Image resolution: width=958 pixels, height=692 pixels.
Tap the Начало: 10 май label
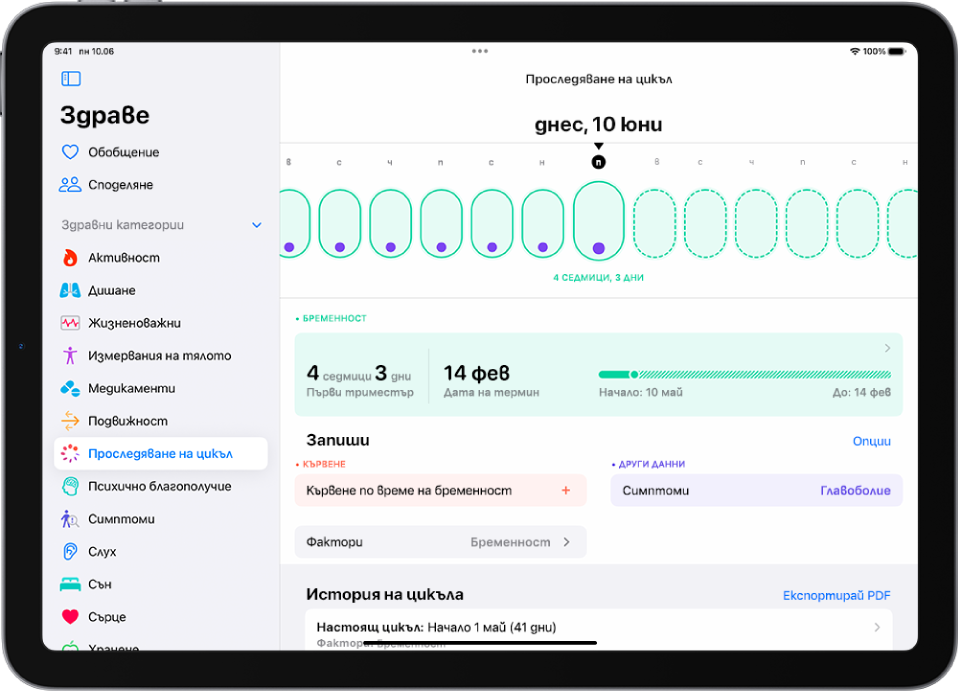[x=640, y=392]
